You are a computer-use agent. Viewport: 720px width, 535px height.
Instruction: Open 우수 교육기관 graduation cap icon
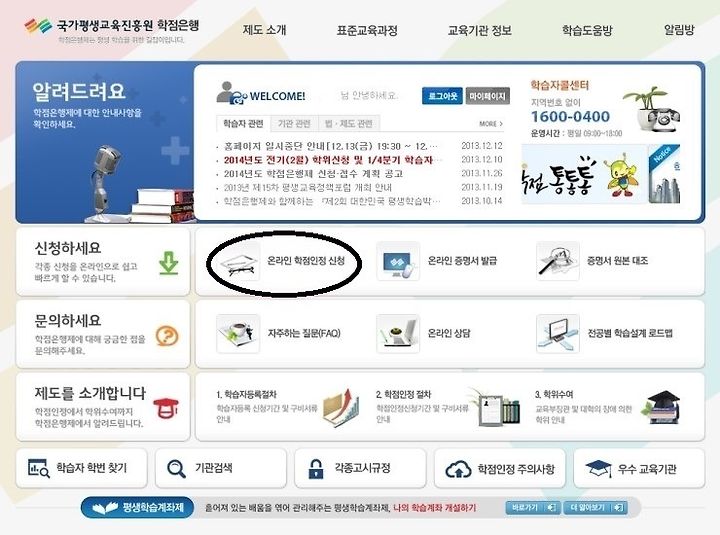coord(598,469)
